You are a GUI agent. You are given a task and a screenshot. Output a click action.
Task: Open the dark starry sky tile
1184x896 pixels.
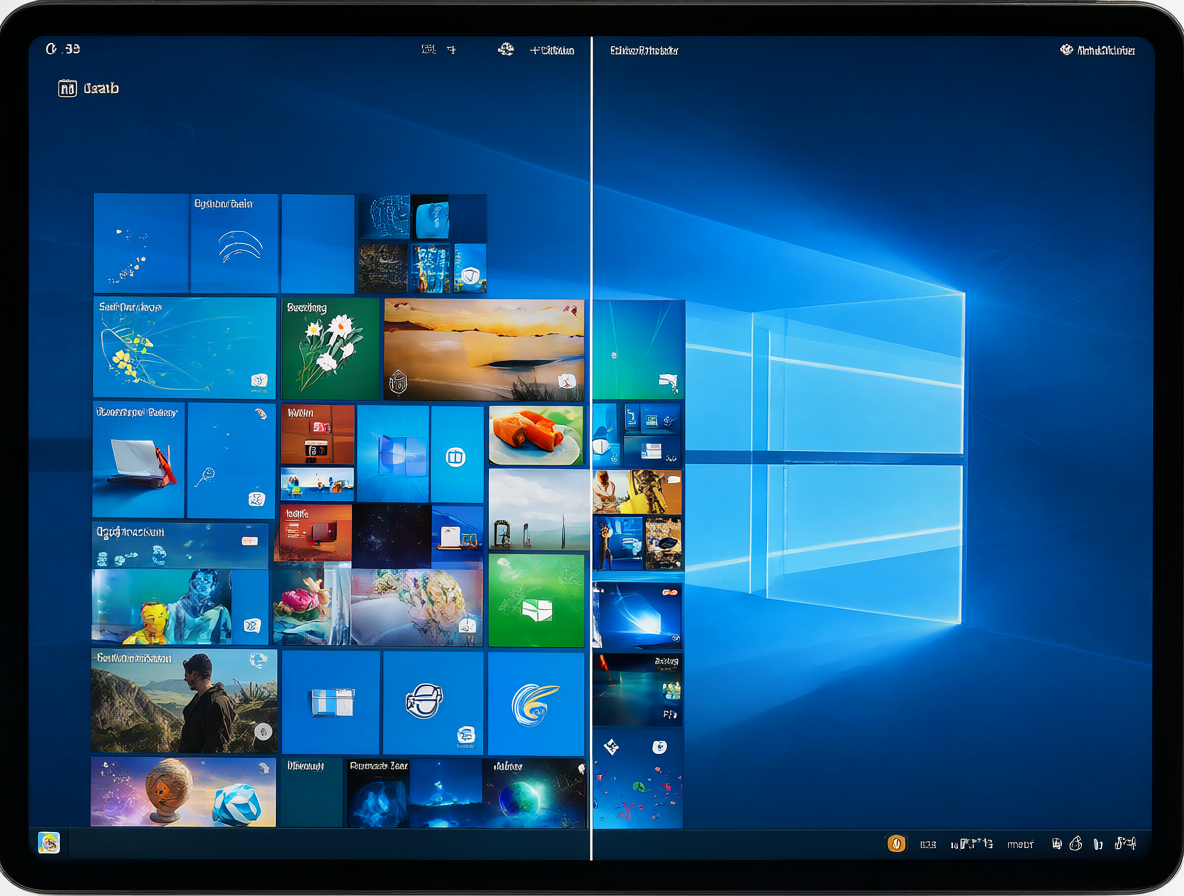(x=391, y=535)
